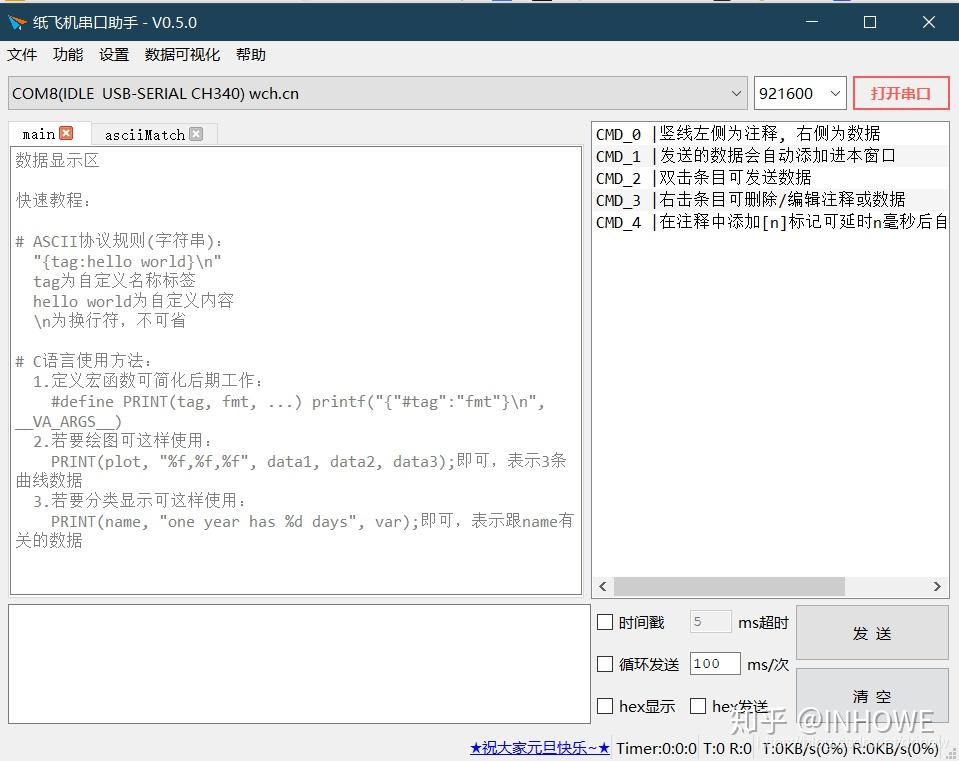Close the asciiMatch tab with its gray x

[196, 134]
